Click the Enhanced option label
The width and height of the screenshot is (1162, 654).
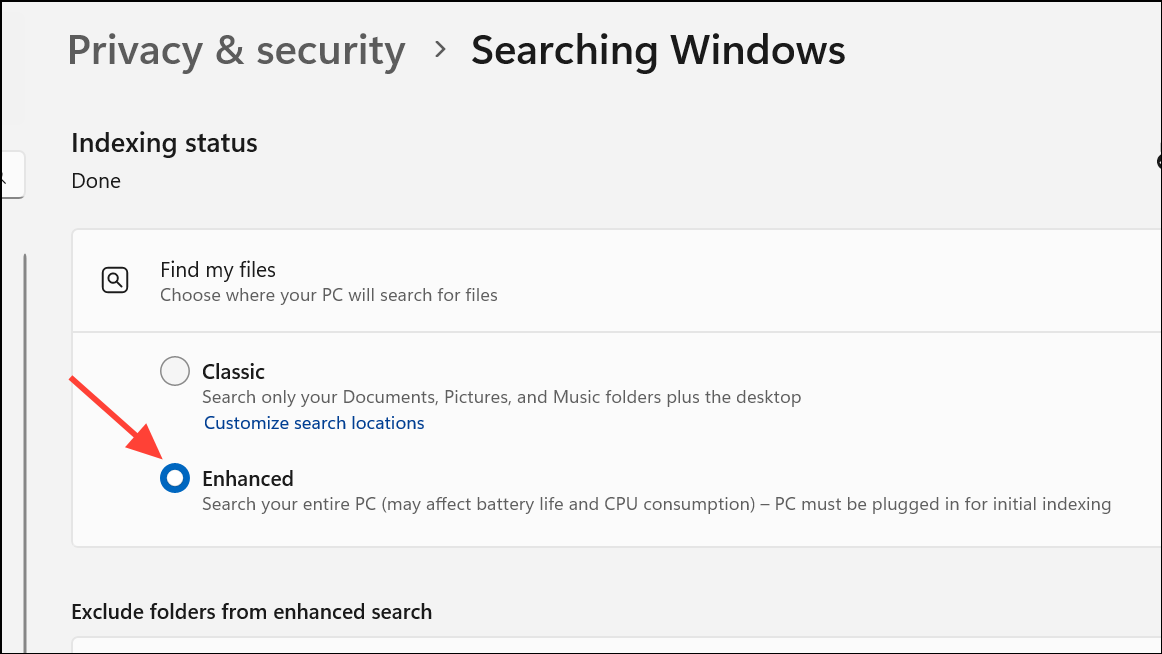247,478
